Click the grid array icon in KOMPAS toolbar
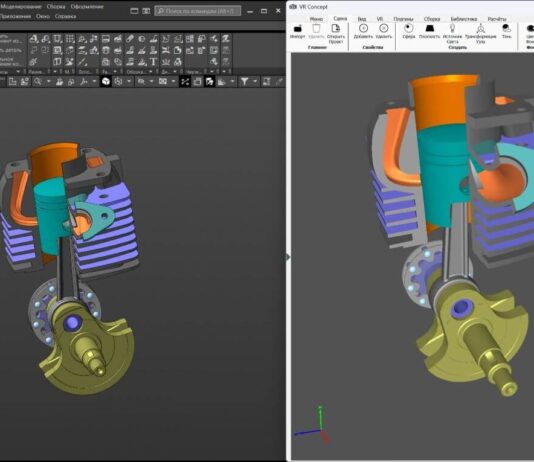The width and height of the screenshot is (534, 462). point(69,38)
